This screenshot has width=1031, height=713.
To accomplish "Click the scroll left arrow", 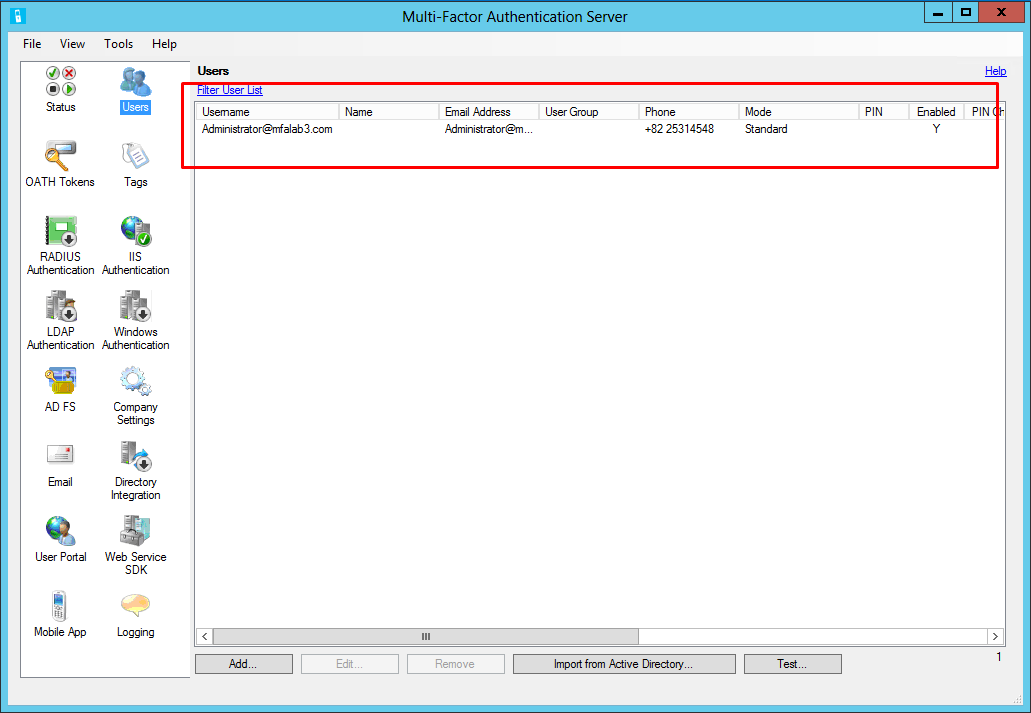I will 204,636.
